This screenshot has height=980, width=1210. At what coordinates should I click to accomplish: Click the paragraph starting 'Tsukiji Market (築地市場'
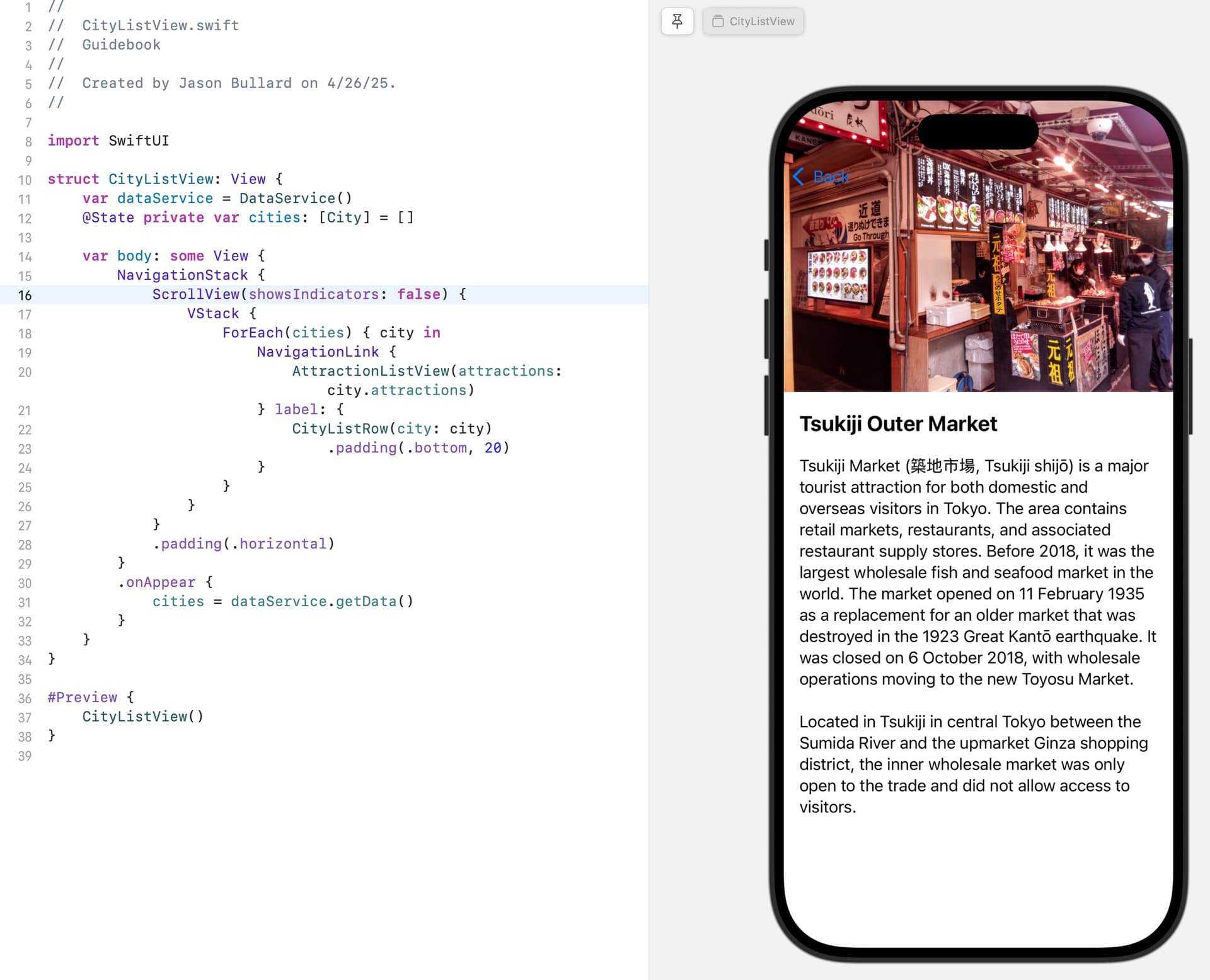coord(978,572)
